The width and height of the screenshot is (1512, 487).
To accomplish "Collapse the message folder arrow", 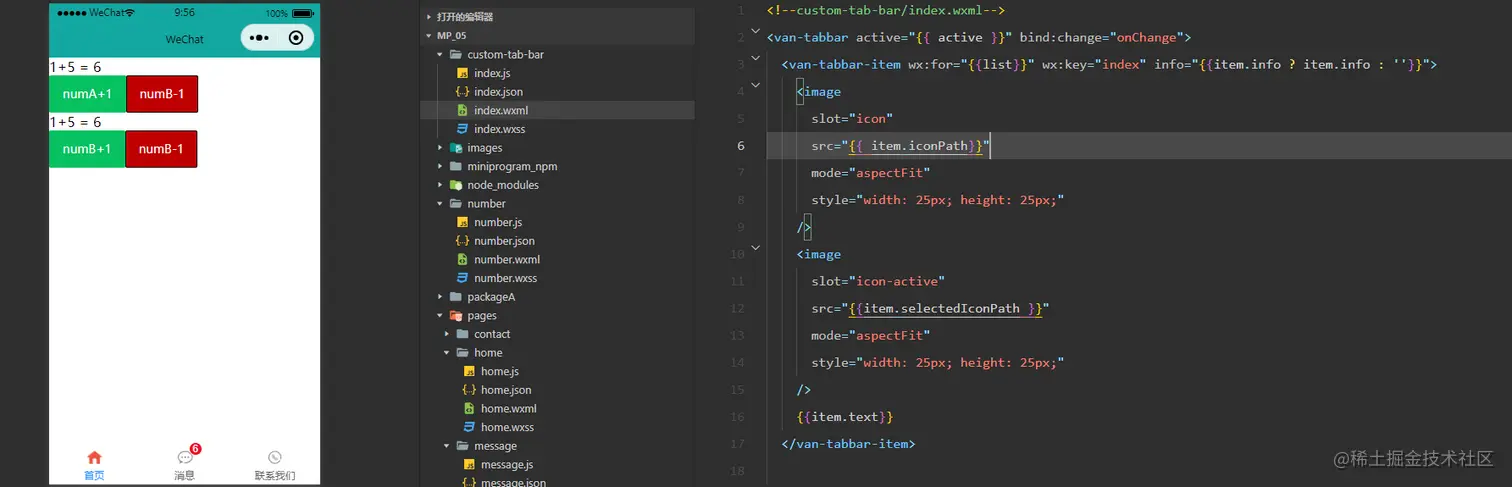I will 447,446.
